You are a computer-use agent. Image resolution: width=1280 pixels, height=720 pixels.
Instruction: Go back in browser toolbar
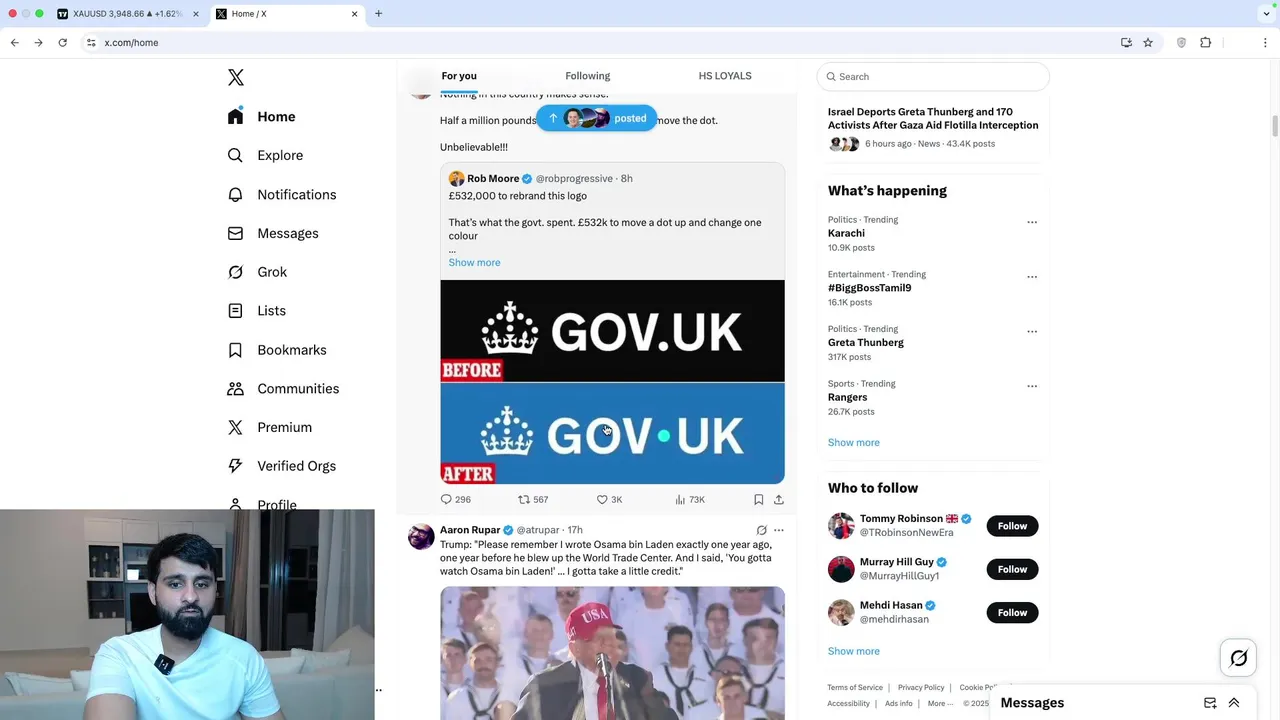(x=14, y=43)
